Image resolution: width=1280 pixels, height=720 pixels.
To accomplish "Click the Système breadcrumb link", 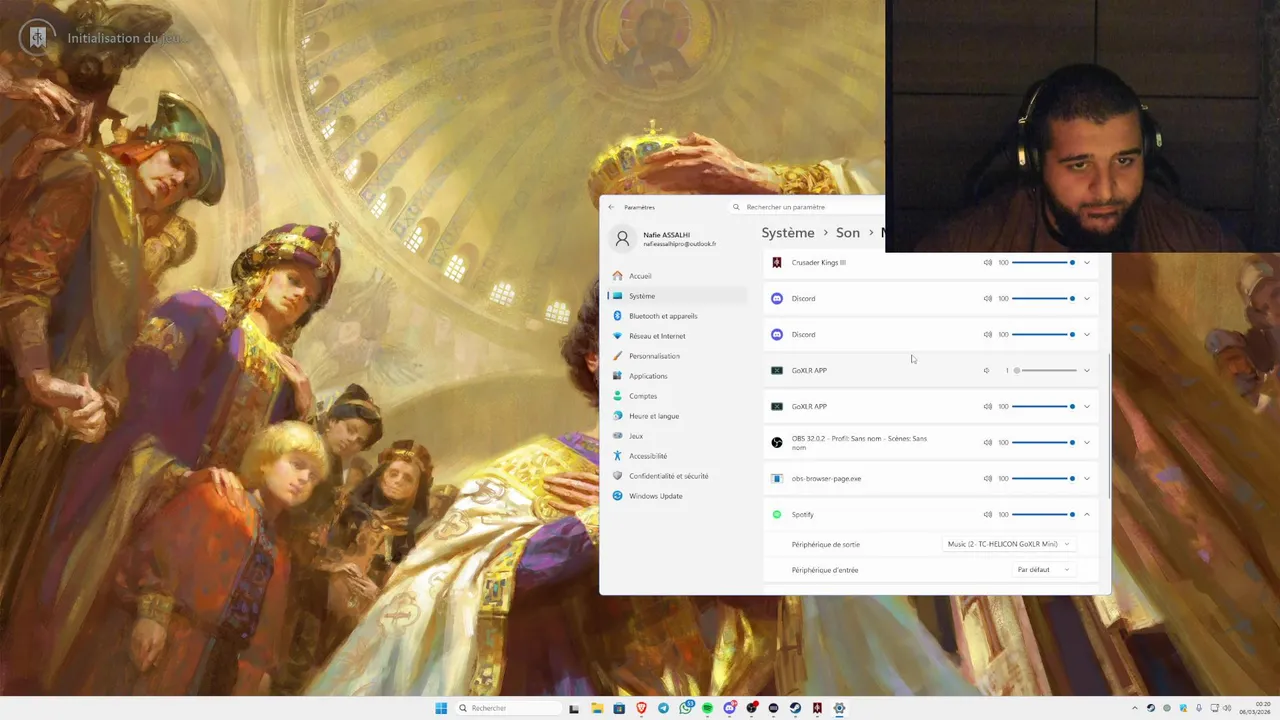I will [x=788, y=233].
